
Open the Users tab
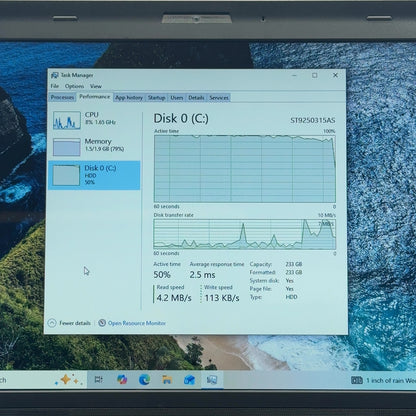(x=177, y=98)
